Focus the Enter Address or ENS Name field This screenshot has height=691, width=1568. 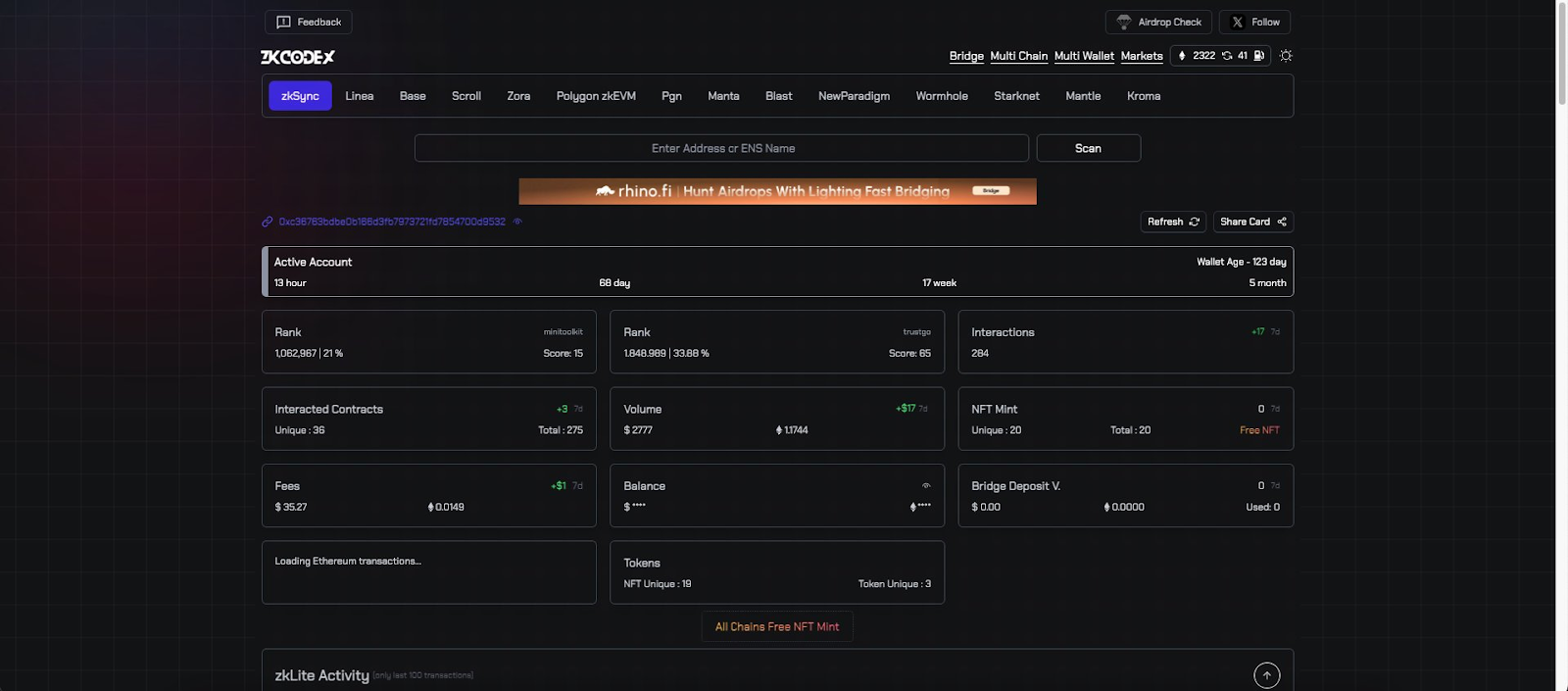point(721,148)
